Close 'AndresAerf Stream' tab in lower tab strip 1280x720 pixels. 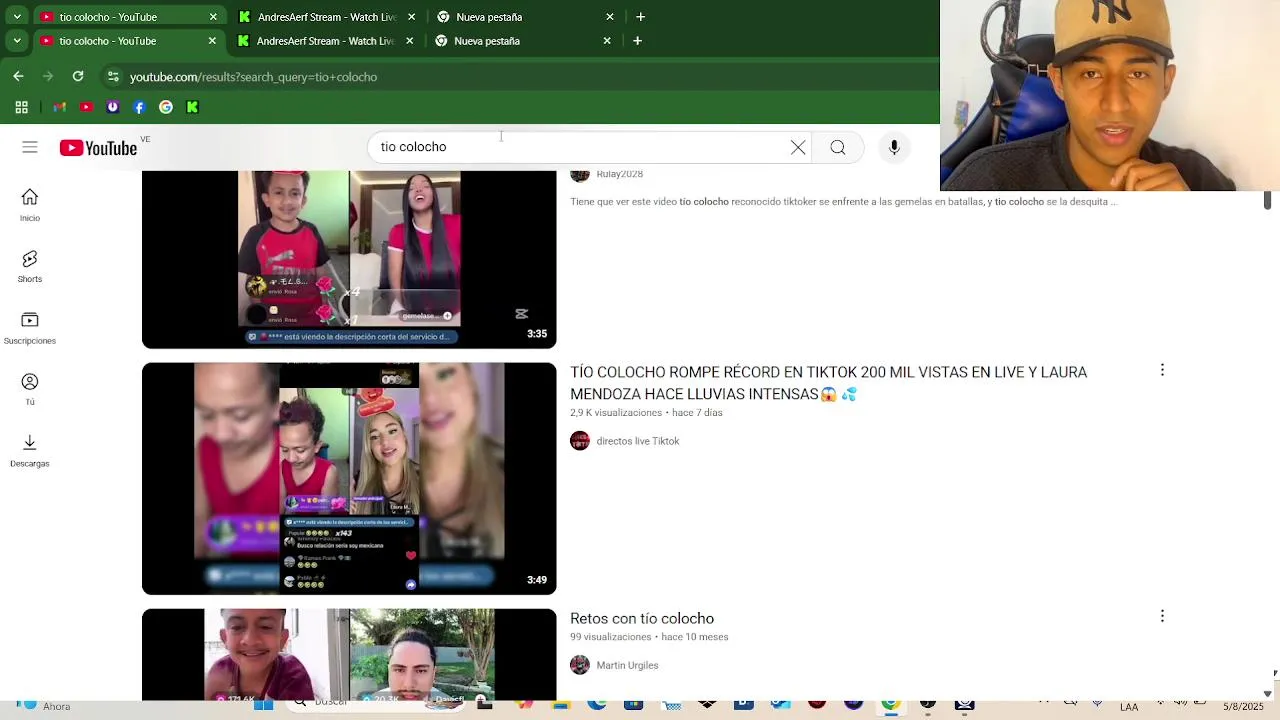coord(409,41)
